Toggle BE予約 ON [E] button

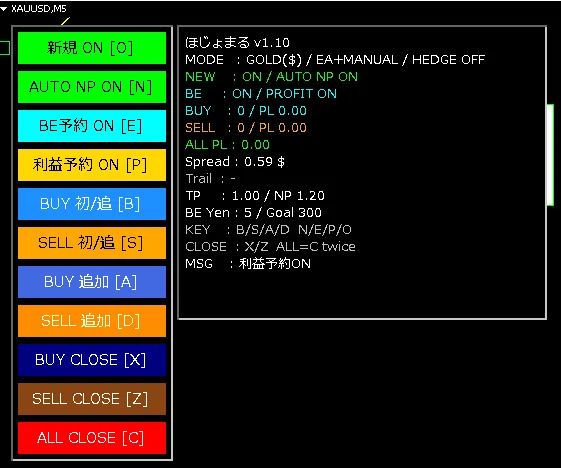[92, 126]
